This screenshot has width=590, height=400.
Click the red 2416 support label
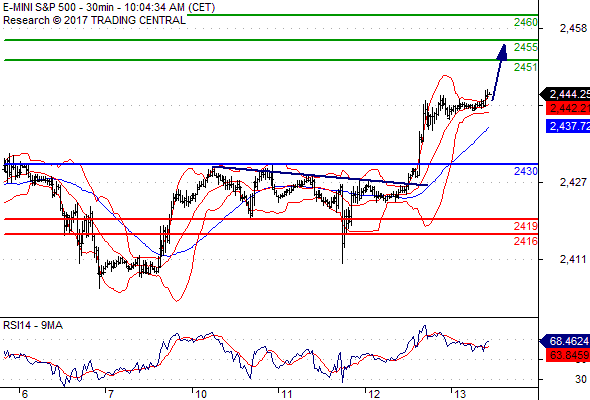pos(526,241)
